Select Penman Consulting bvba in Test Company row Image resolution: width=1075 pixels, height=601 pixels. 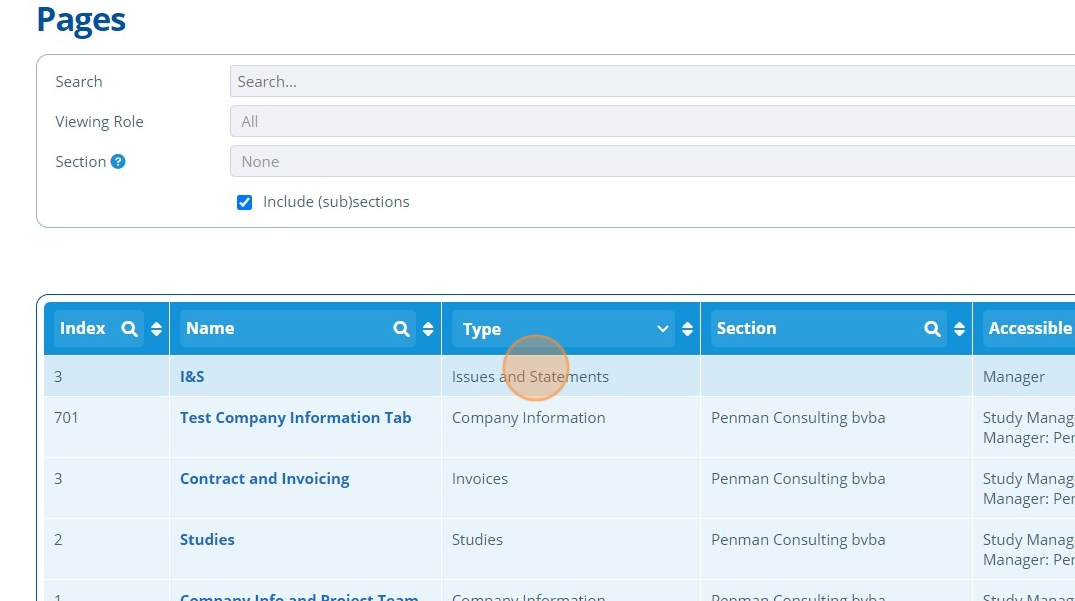[x=797, y=417]
